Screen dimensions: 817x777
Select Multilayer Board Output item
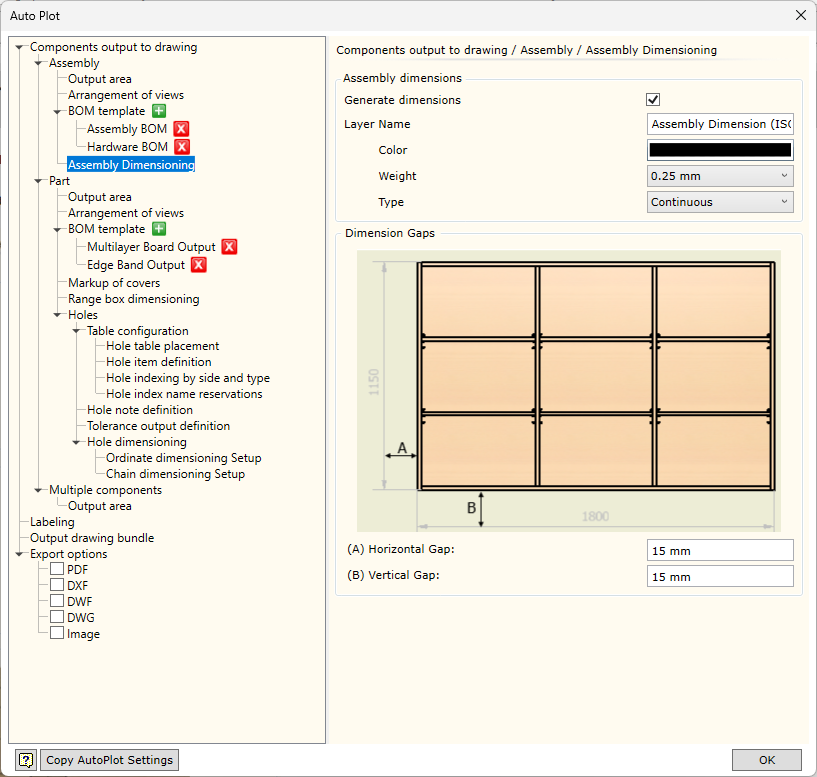pyautogui.click(x=151, y=247)
